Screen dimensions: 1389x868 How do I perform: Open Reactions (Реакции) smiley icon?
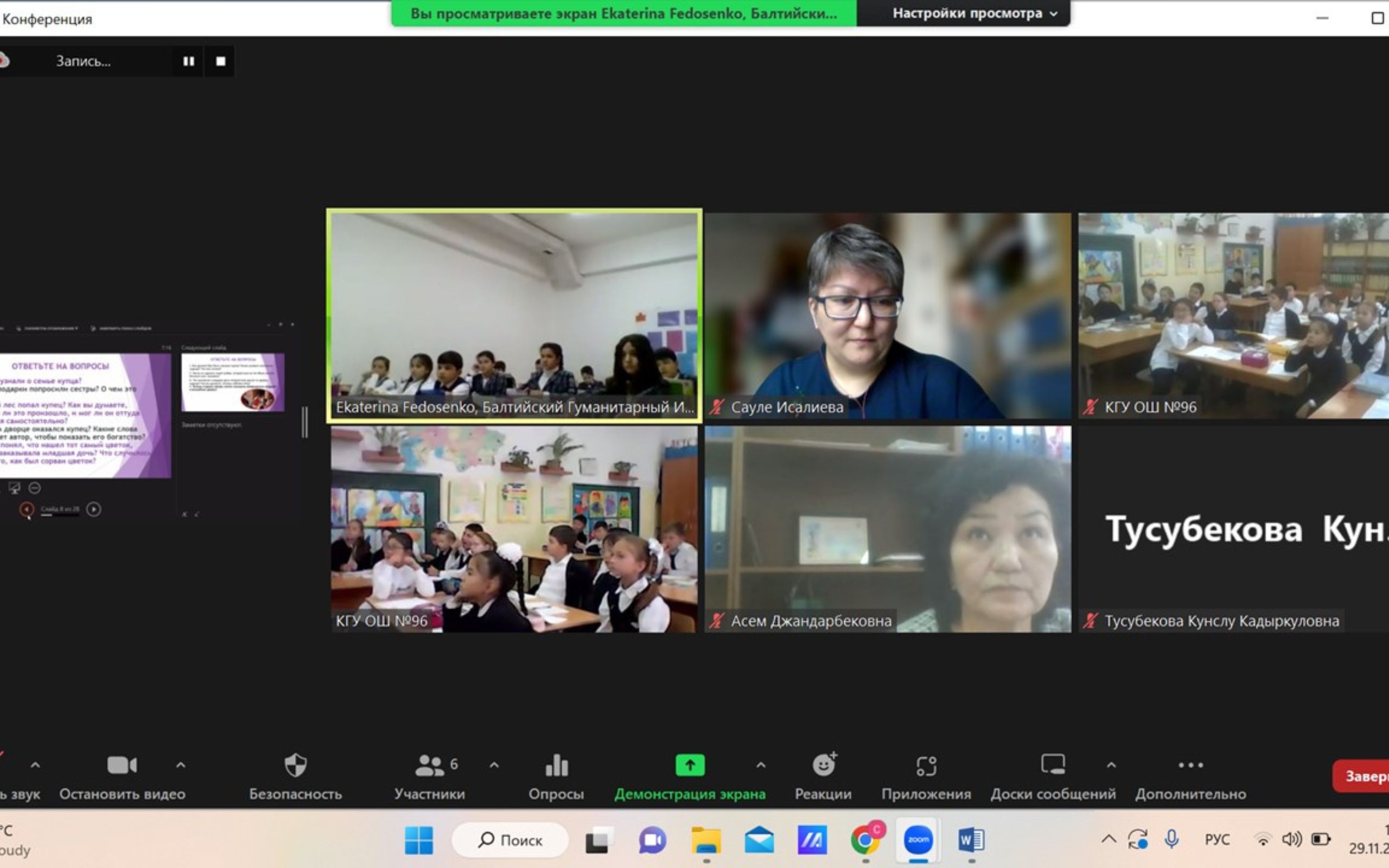(x=824, y=766)
